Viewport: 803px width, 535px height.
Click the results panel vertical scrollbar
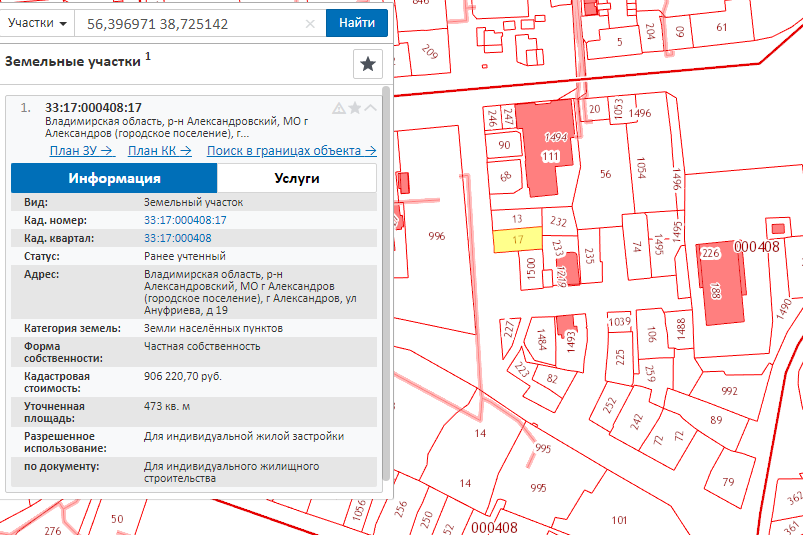(x=386, y=300)
